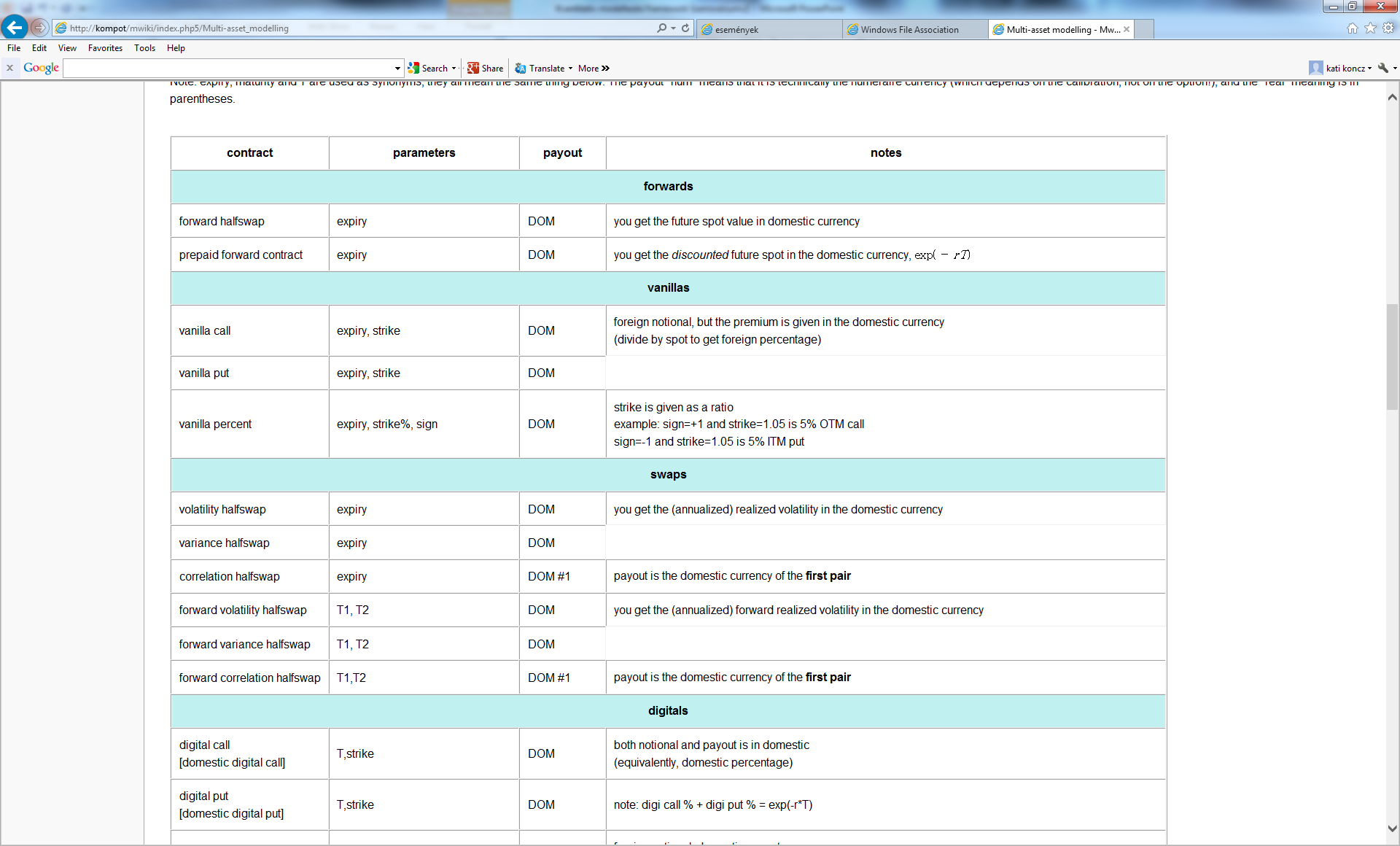Open address bar autocomplete dropdown arrow
Image resolution: width=1400 pixels, height=846 pixels.
click(x=673, y=28)
